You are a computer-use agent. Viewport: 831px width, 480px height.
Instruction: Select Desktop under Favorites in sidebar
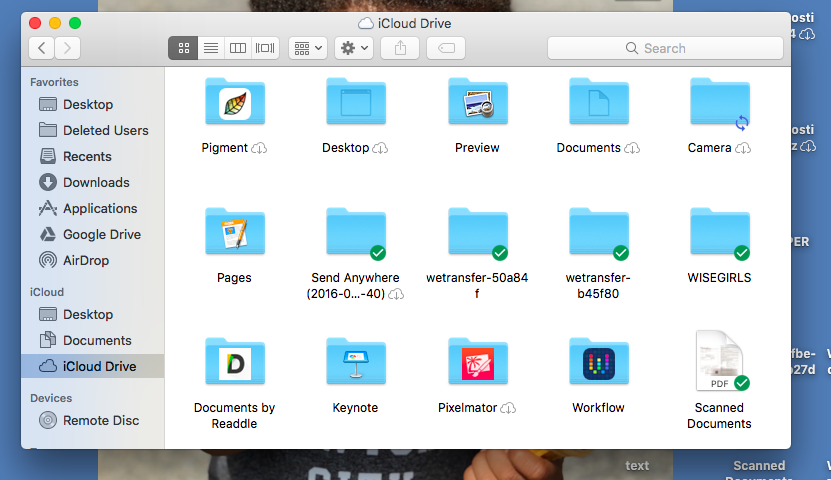[x=93, y=104]
